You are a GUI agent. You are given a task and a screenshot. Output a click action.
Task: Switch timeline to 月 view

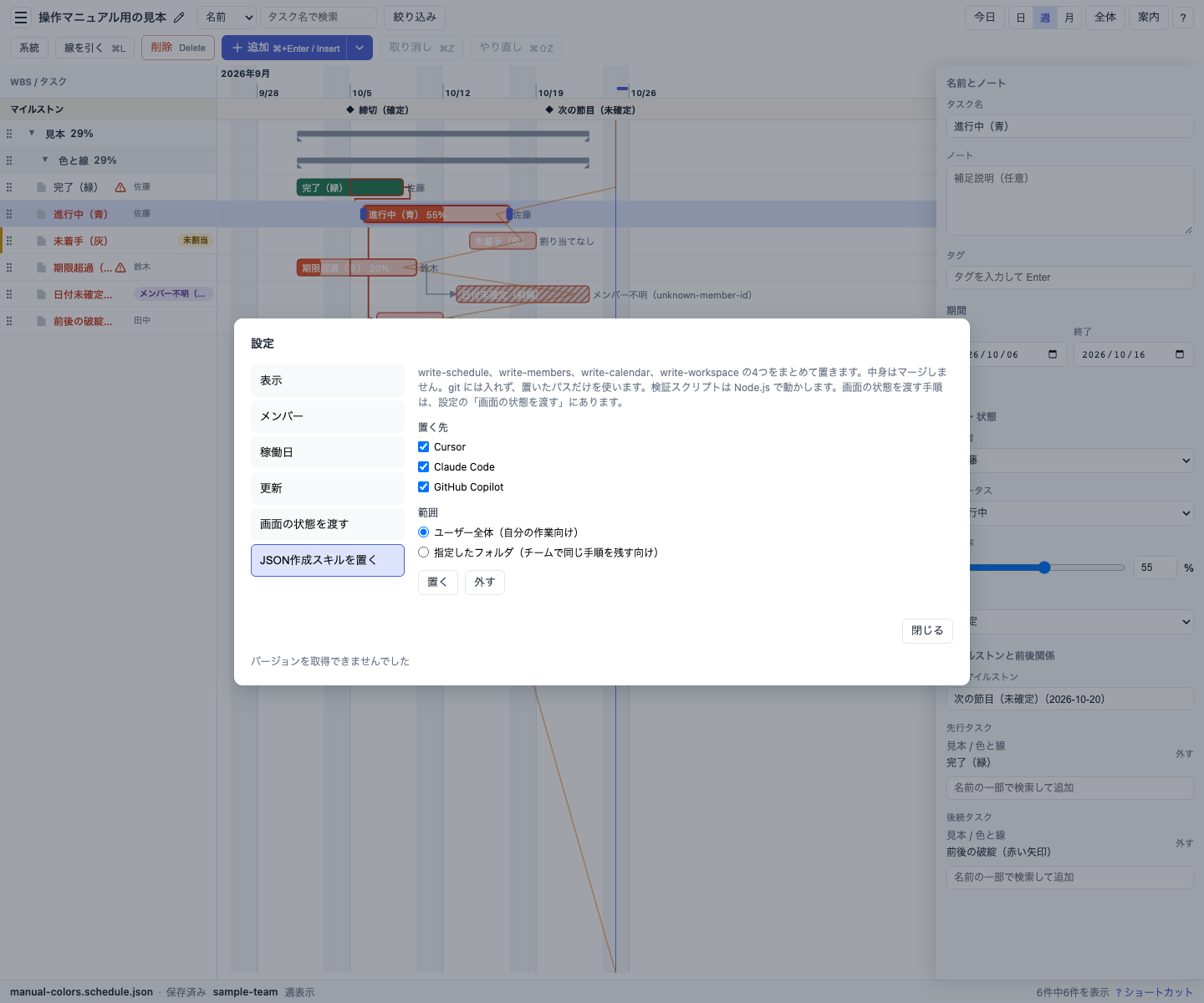[1069, 18]
